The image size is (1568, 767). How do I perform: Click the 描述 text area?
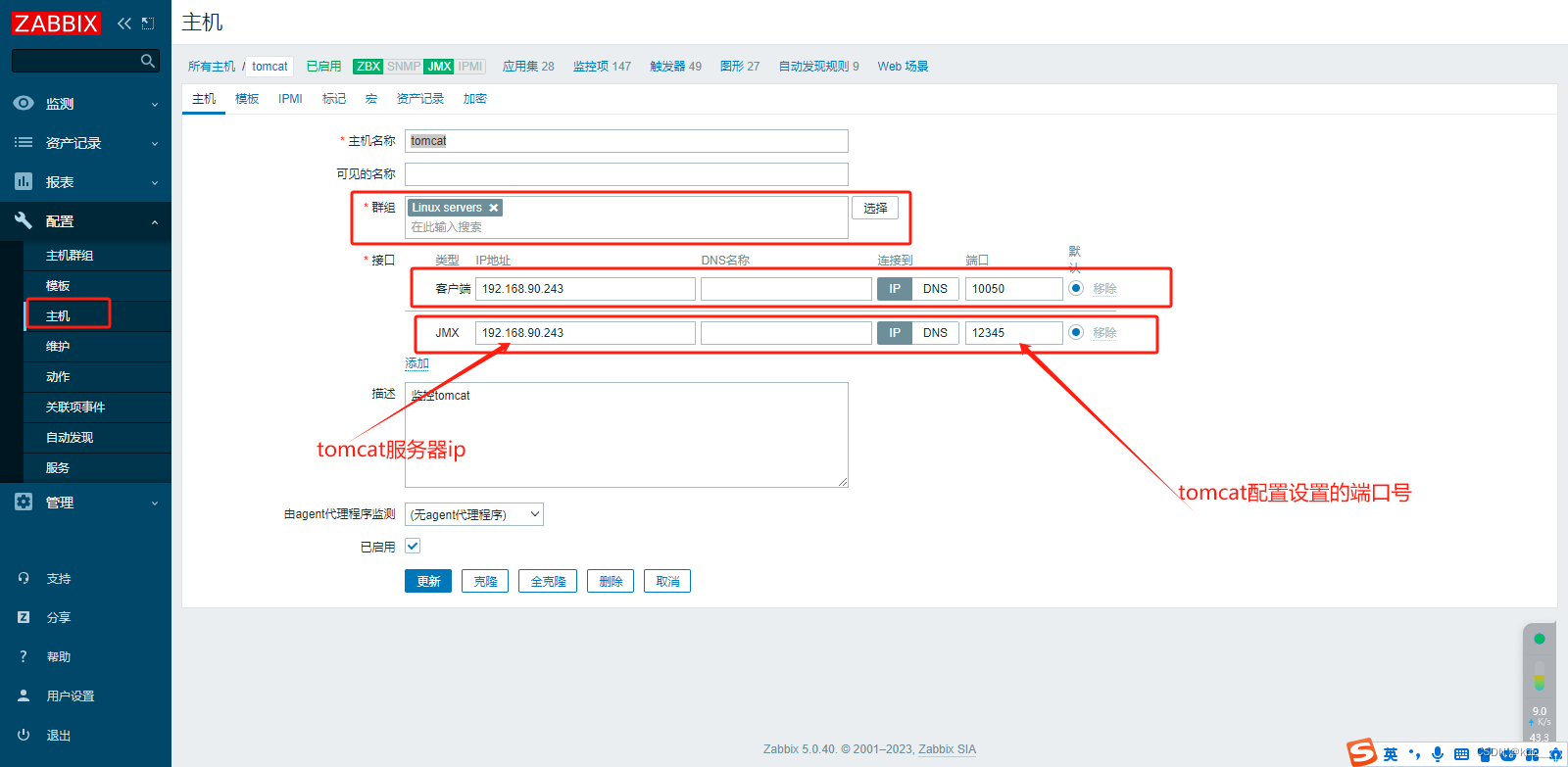[x=626, y=435]
